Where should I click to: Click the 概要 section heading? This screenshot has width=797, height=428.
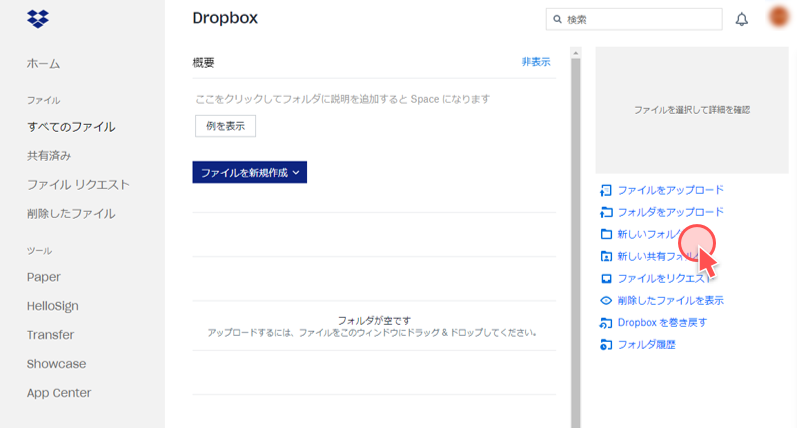pos(203,63)
